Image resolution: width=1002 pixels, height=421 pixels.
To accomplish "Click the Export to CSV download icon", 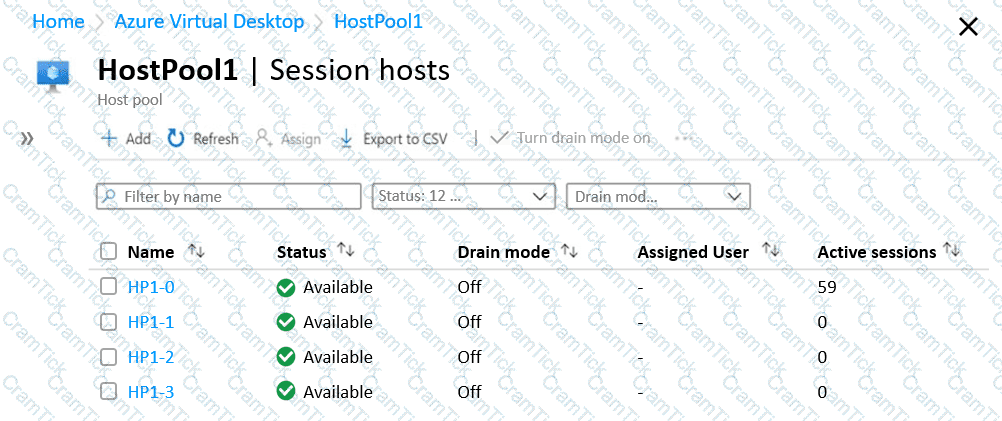I will (x=346, y=138).
